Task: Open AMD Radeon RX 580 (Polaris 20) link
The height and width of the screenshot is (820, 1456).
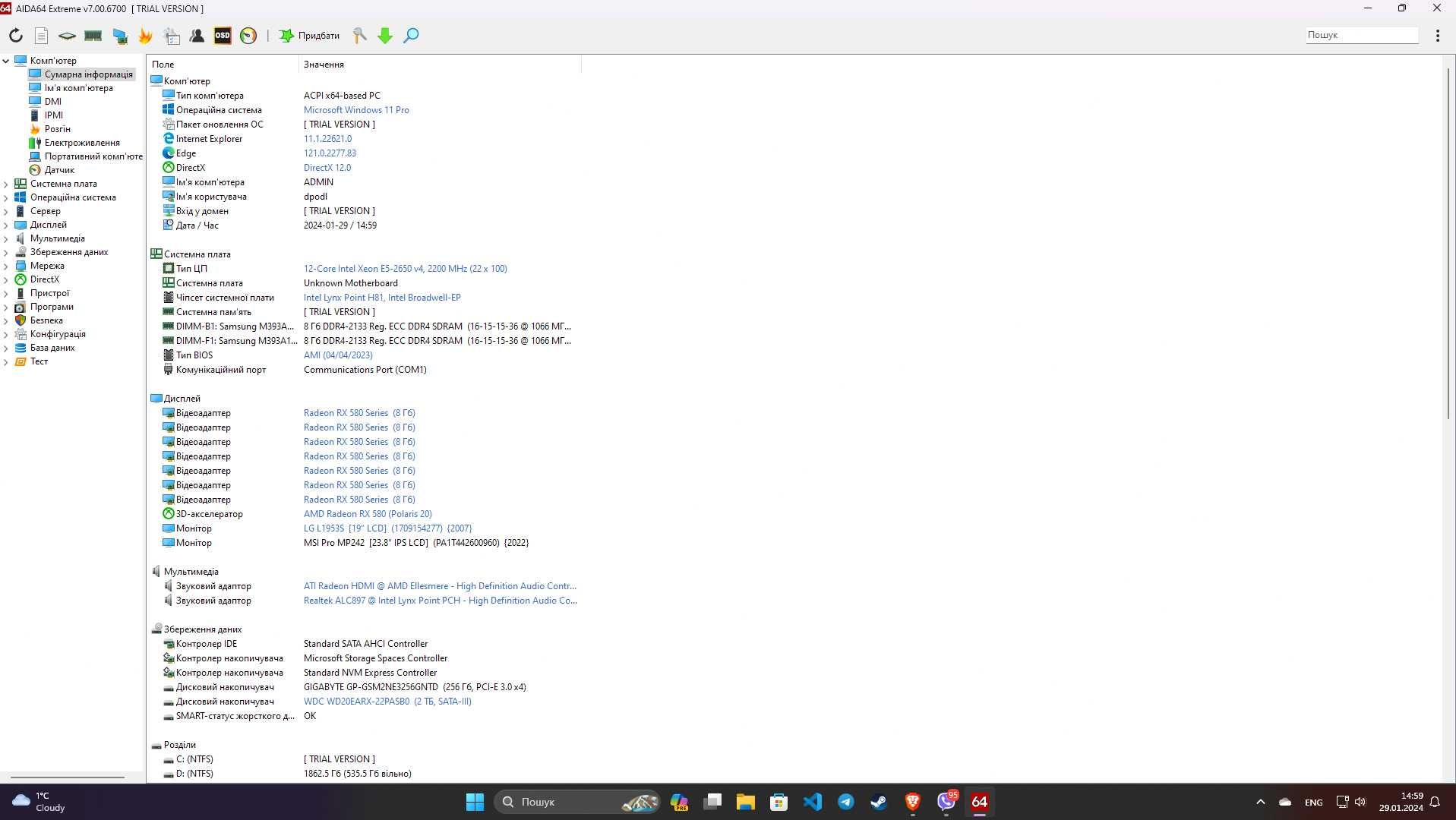Action: 368,514
